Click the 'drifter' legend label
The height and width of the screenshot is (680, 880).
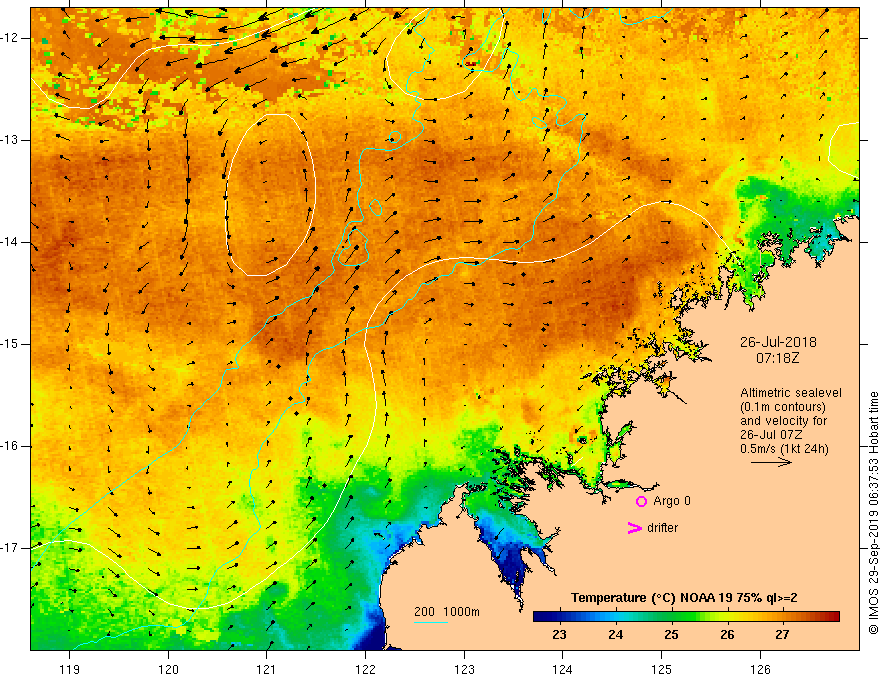coord(662,528)
